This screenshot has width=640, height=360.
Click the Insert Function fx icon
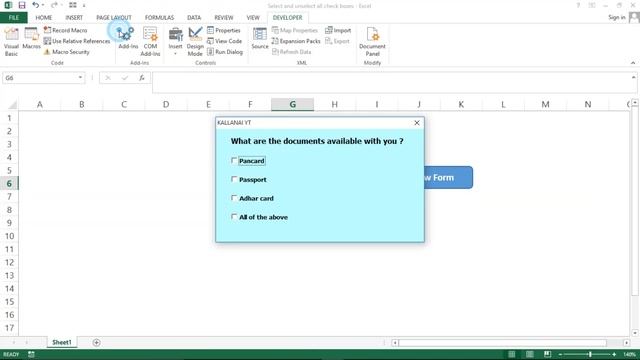click(142, 78)
